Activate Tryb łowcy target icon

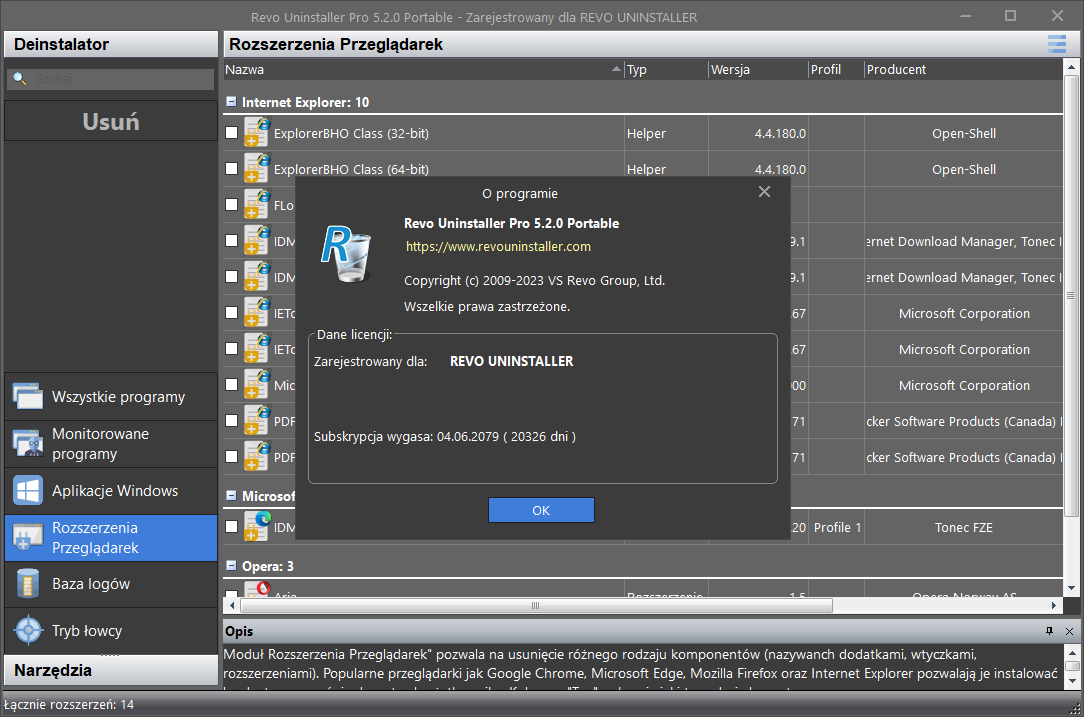[x=28, y=630]
